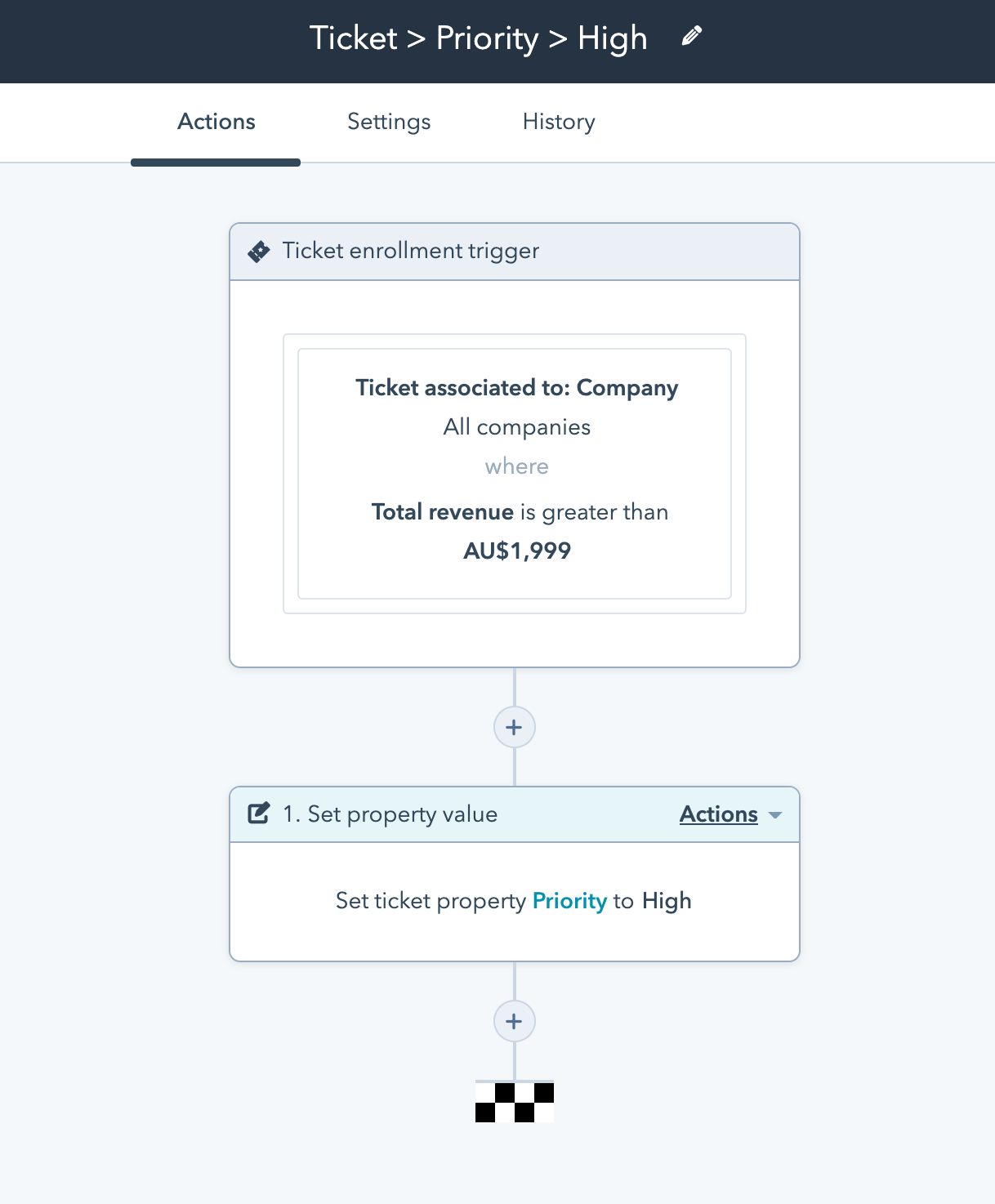Click the ticket icon in enrollment trigger header

click(259, 252)
